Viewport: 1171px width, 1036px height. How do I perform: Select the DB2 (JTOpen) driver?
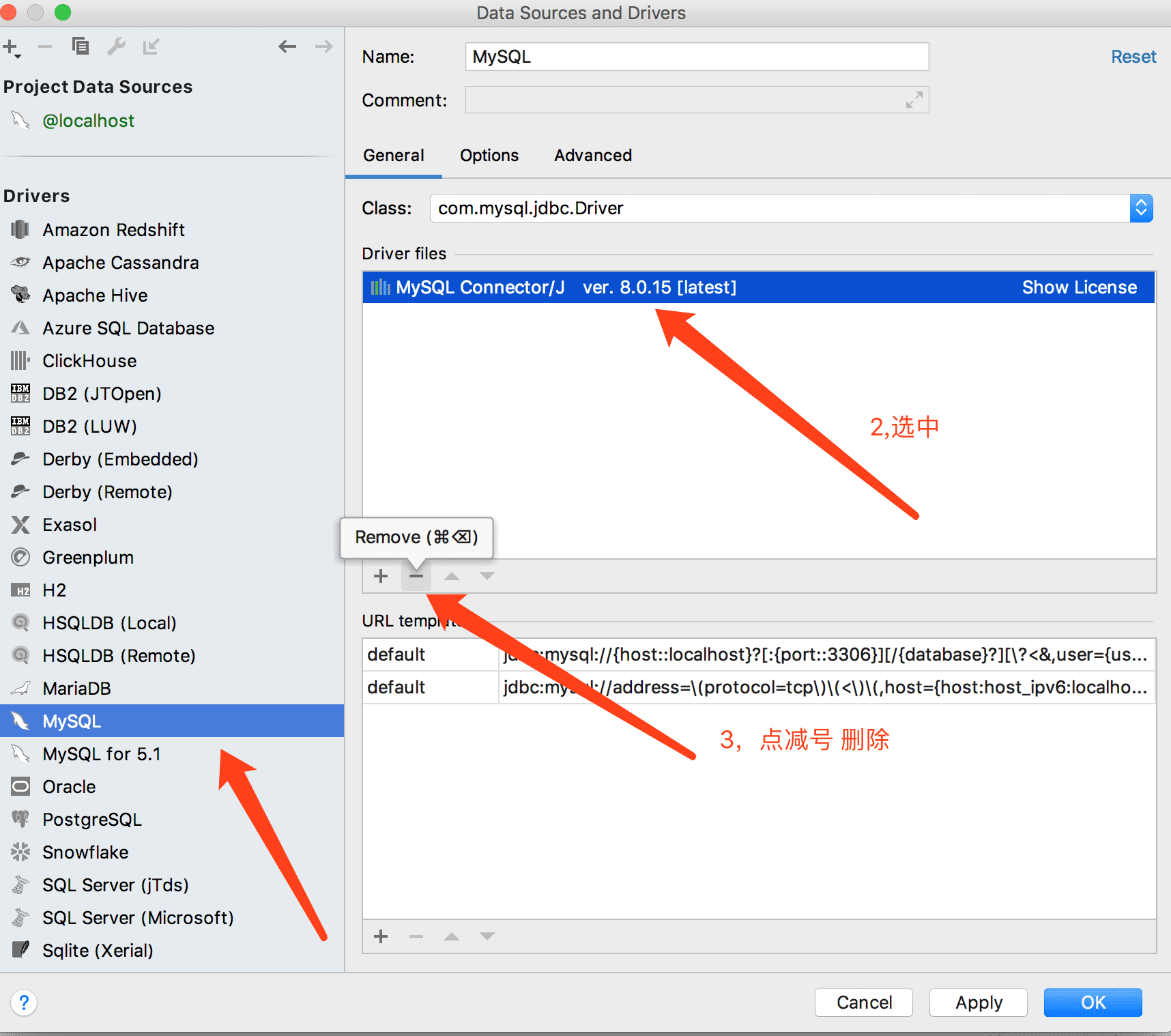point(172,394)
